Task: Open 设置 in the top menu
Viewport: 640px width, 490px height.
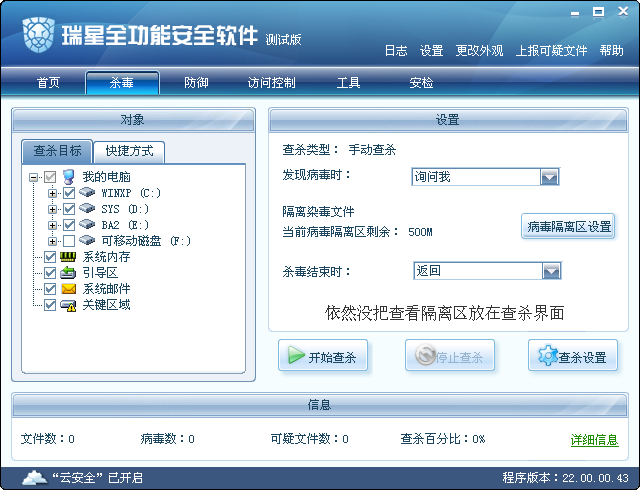Action: [431, 51]
